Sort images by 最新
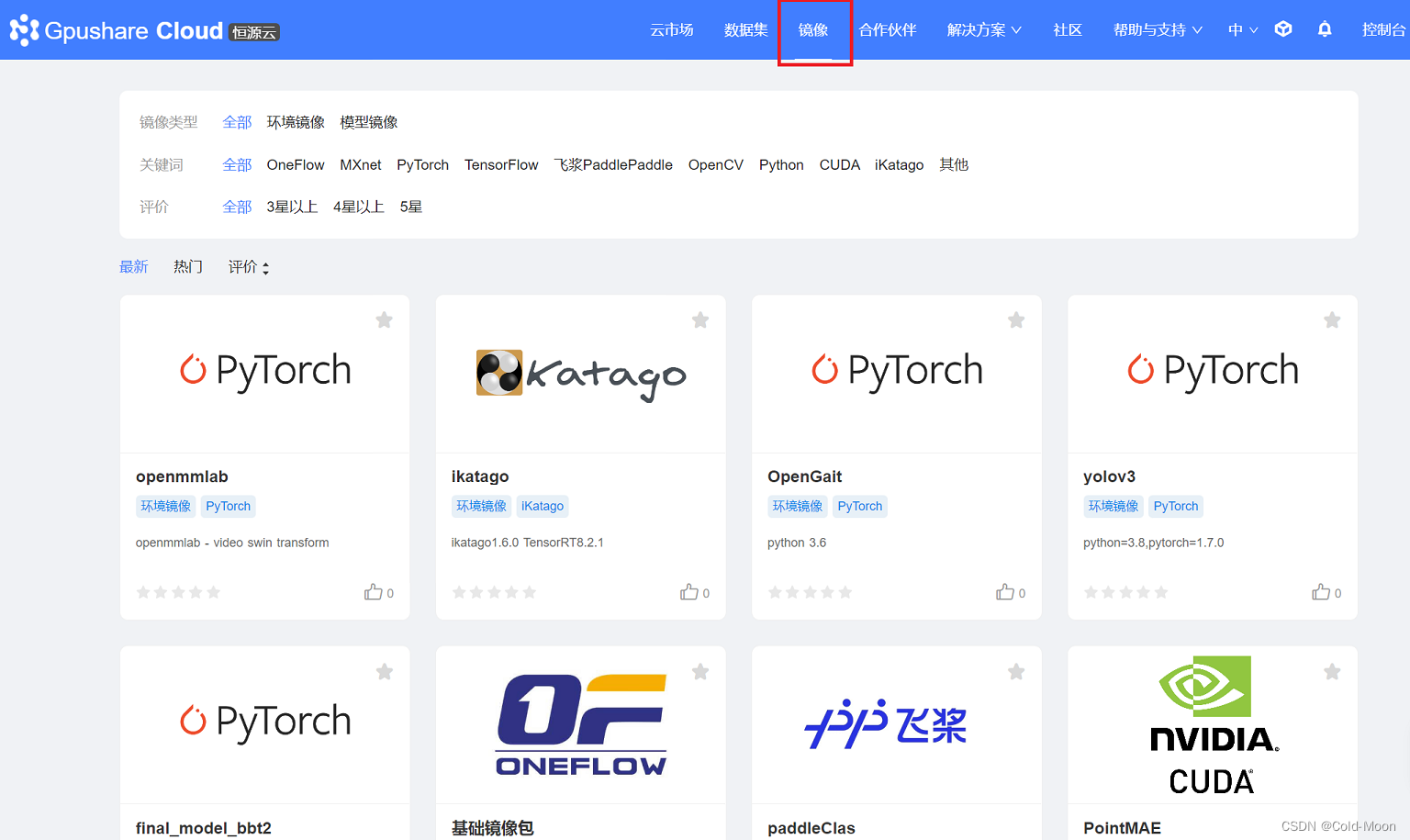 tap(134, 267)
